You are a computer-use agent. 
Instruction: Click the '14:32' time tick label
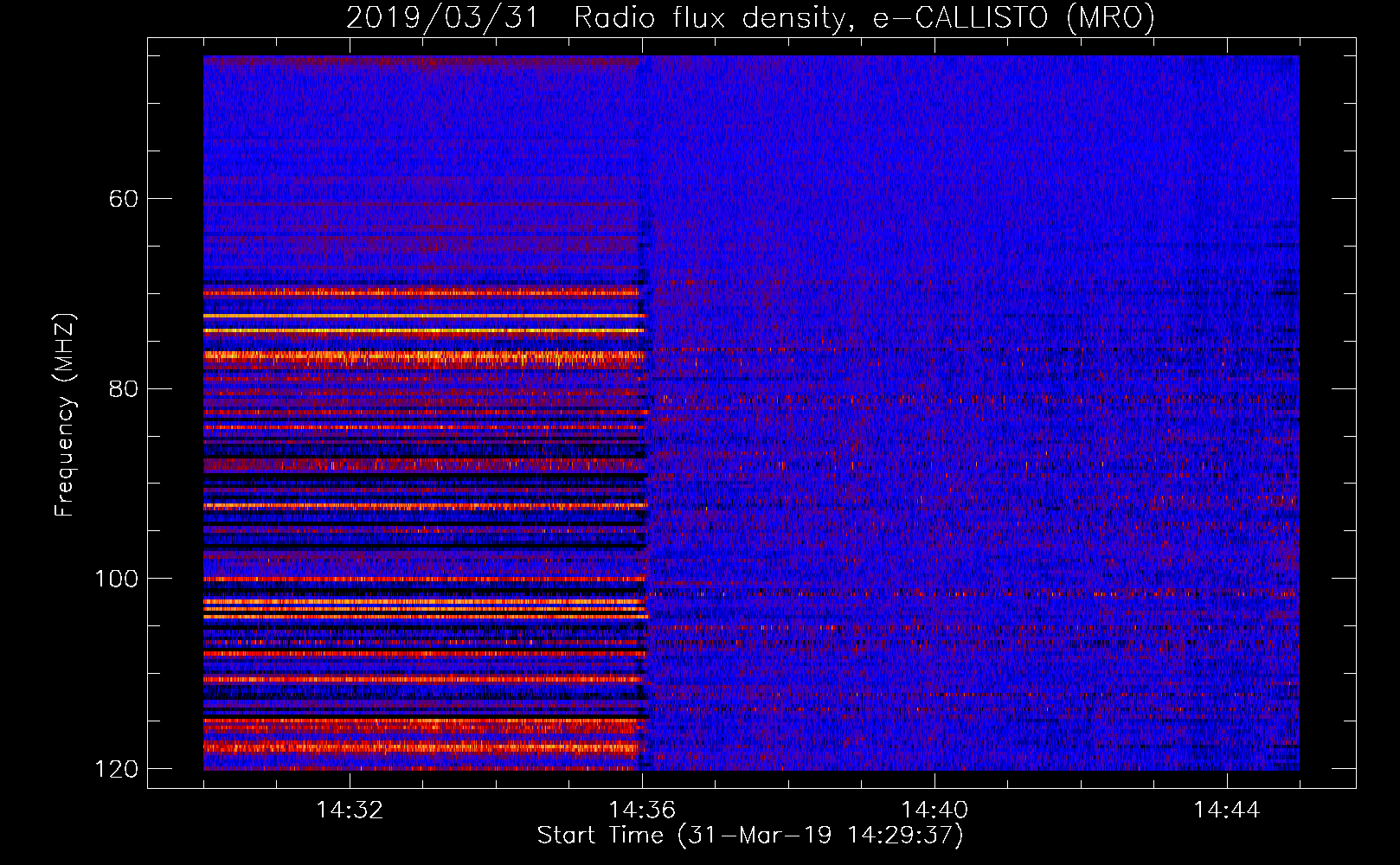350,811
